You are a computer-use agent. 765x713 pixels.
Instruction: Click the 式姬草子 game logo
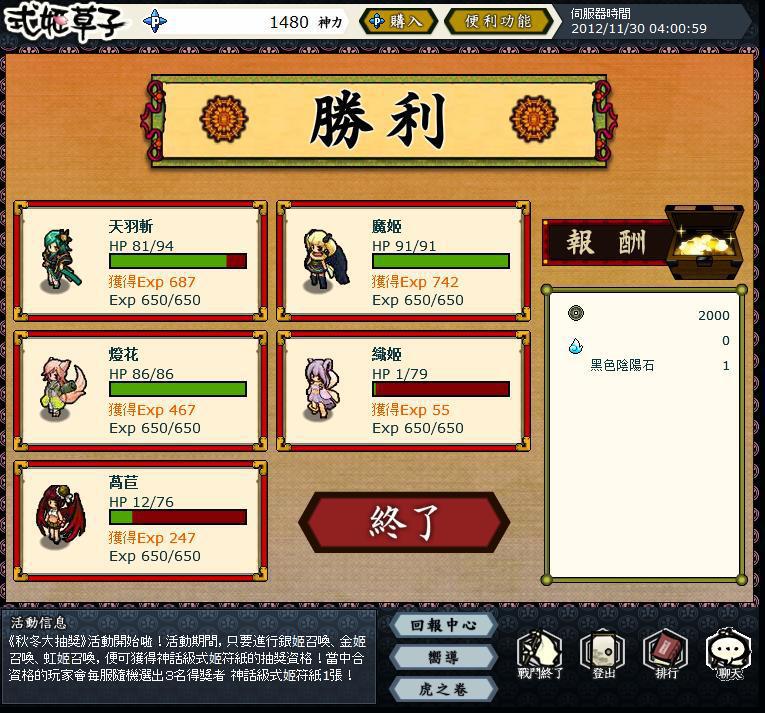click(x=62, y=21)
